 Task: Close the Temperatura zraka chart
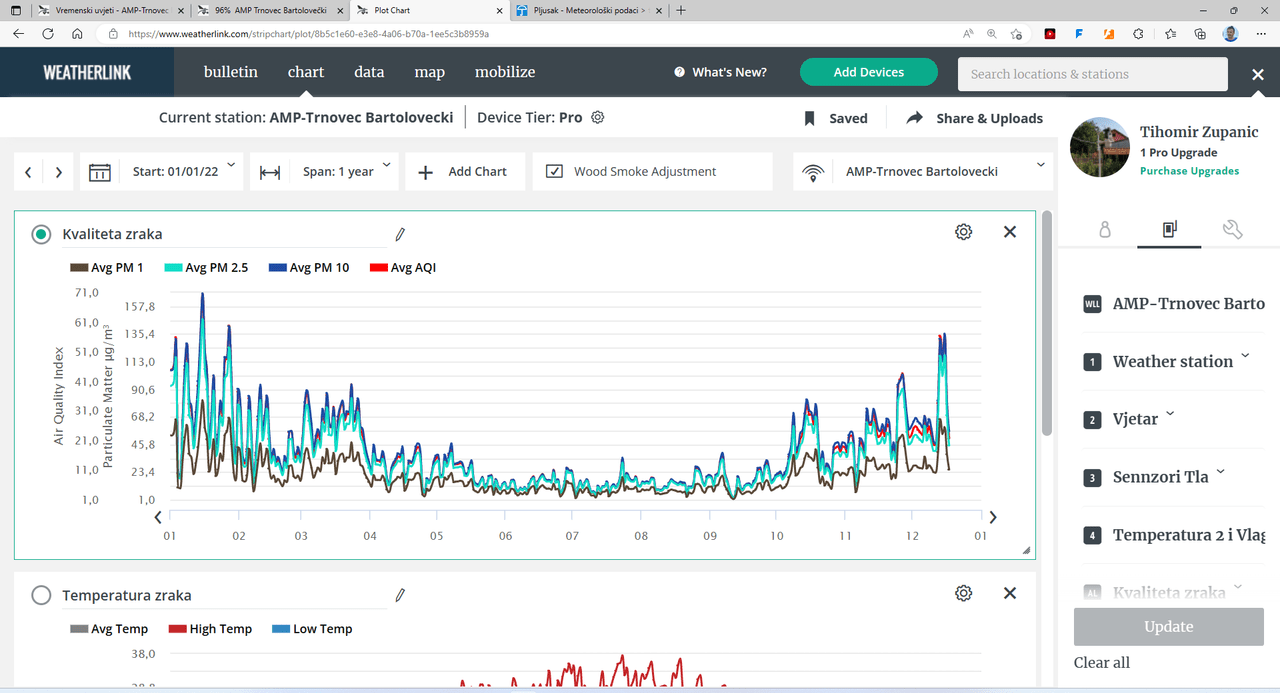pos(1010,593)
